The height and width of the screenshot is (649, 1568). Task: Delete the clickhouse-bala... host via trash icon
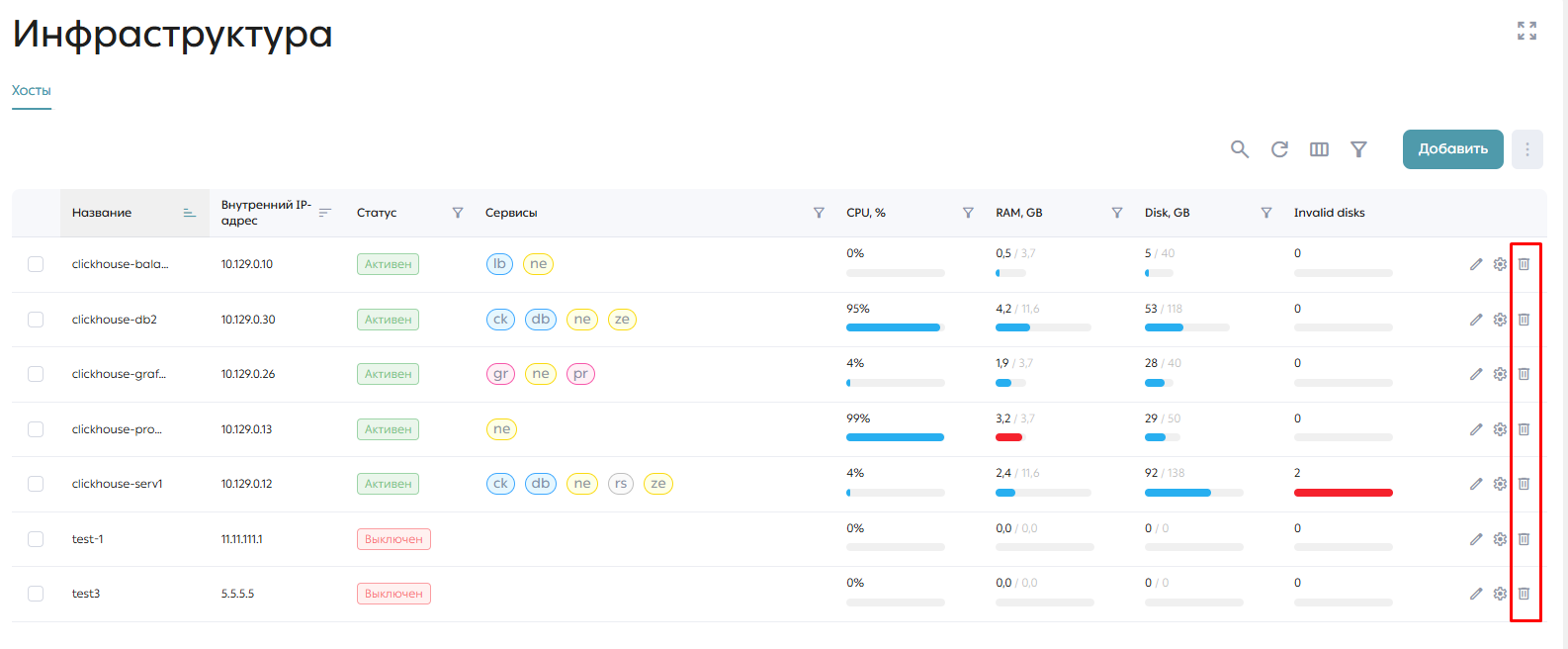tap(1524, 264)
